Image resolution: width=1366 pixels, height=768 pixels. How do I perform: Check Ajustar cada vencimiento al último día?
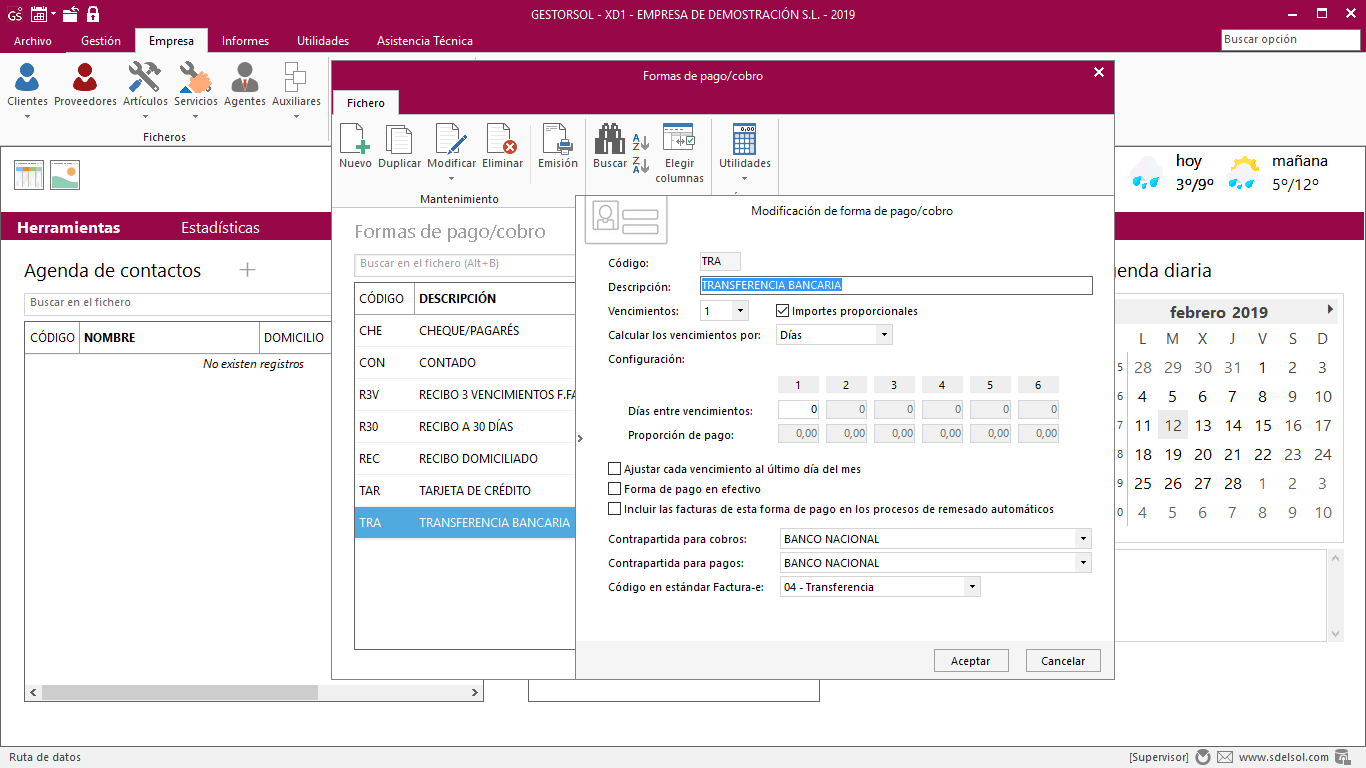coord(615,469)
